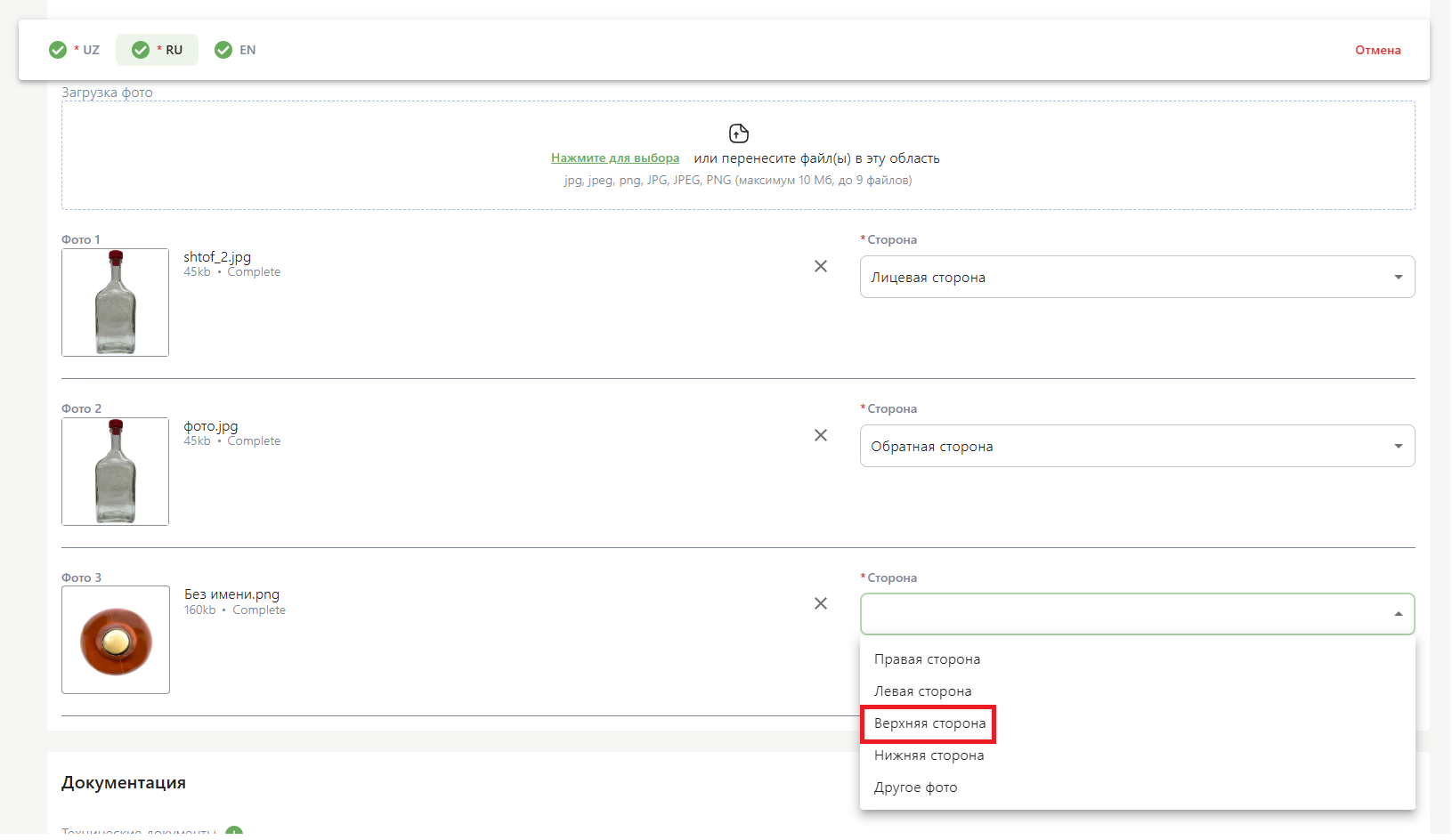This screenshot has width=1452, height=840.
Task: Open the Обратная сторона dropdown for Фото 2
Action: 1136,446
